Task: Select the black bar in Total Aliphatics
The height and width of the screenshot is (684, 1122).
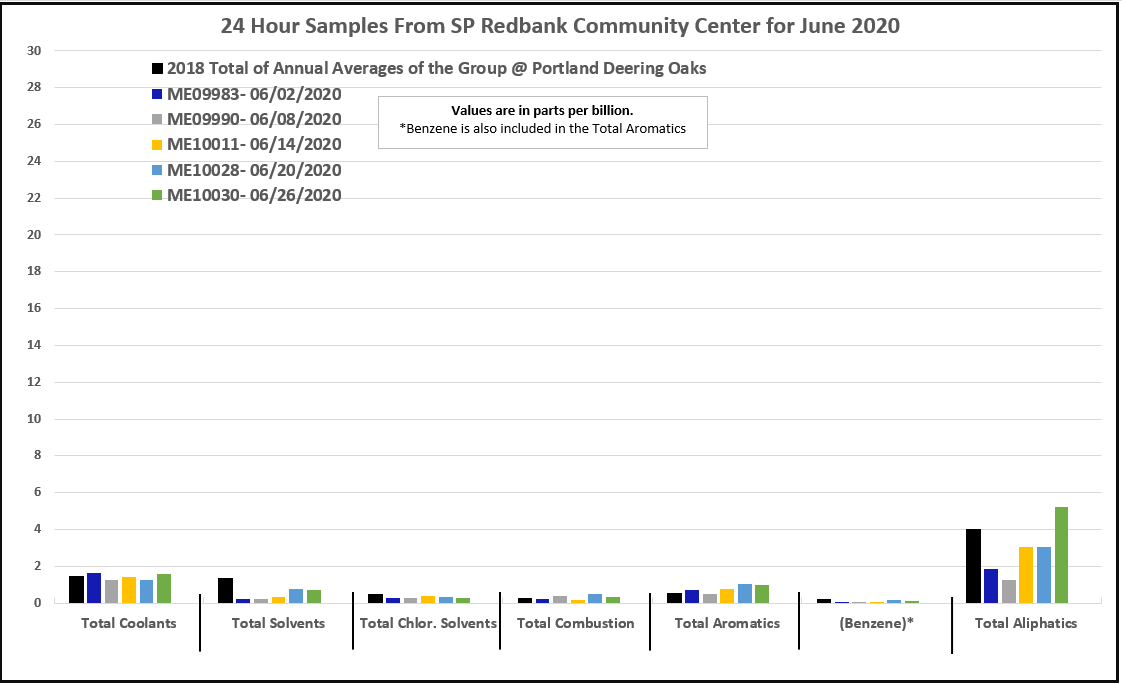Action: pyautogui.click(x=973, y=566)
